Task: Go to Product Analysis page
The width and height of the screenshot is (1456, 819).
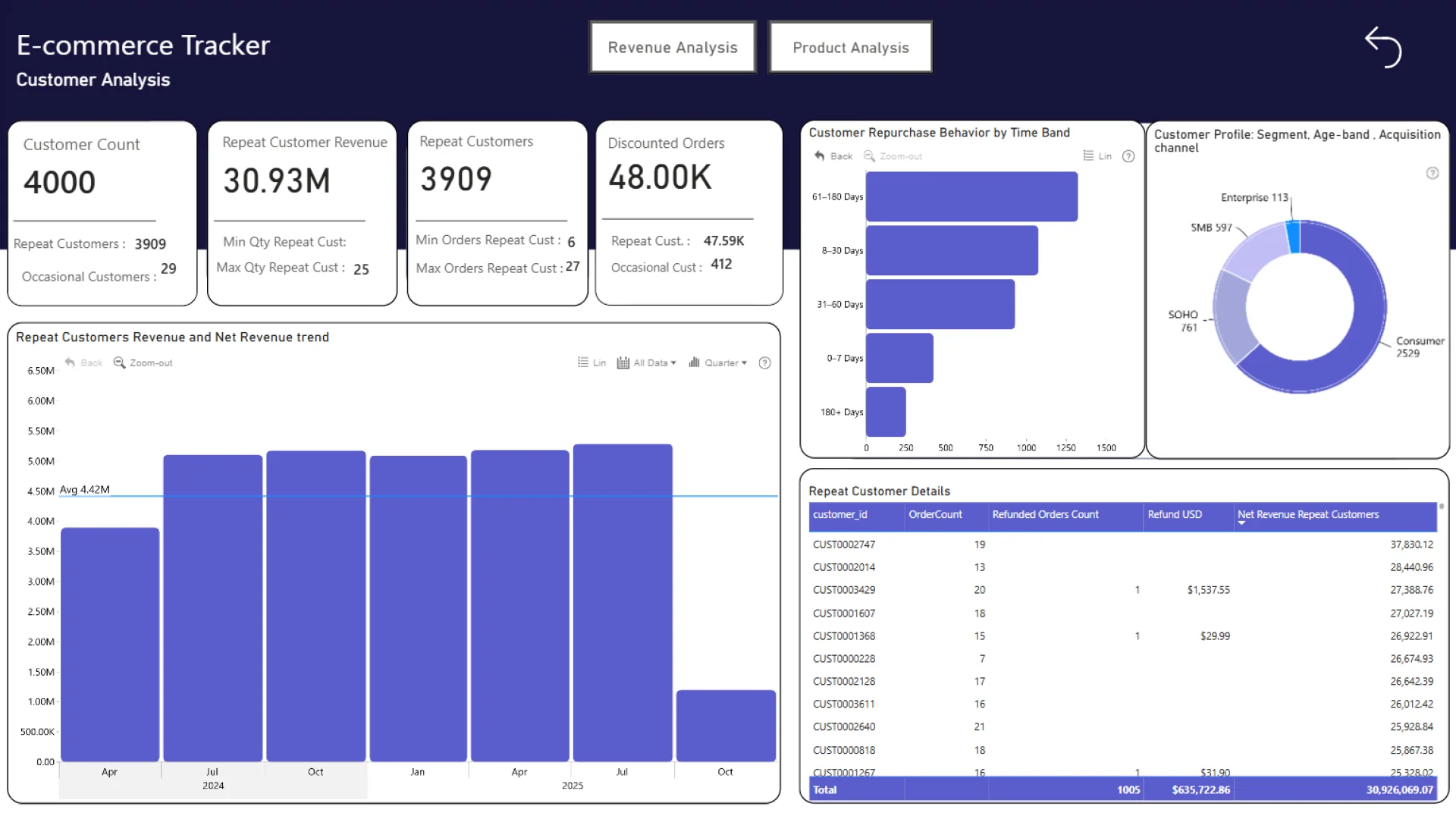Action: pyautogui.click(x=850, y=47)
